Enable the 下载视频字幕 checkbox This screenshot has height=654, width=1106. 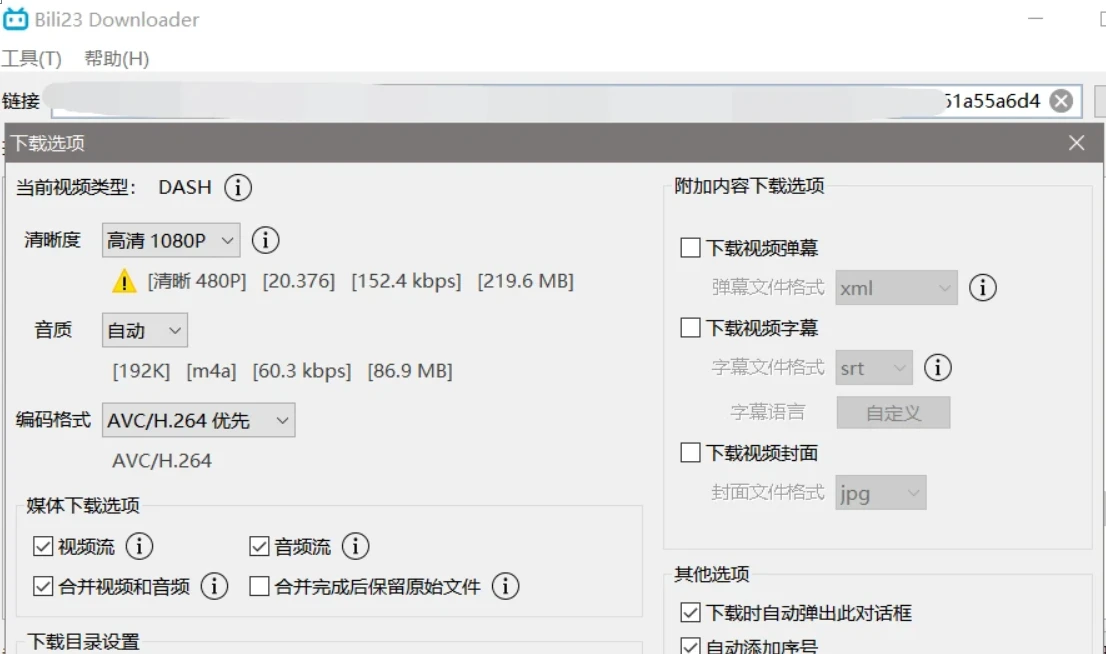pos(690,328)
